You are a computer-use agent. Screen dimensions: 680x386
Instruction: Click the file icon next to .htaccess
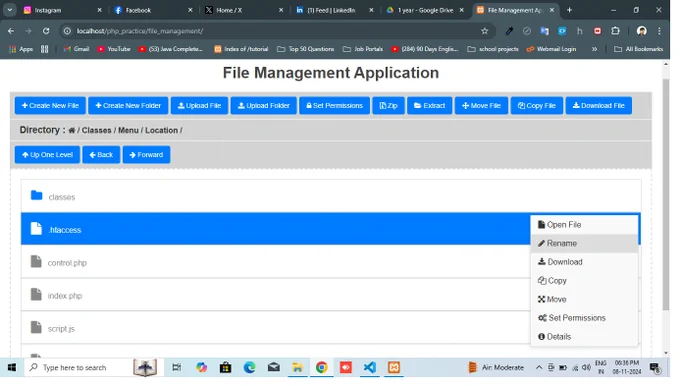point(36,229)
